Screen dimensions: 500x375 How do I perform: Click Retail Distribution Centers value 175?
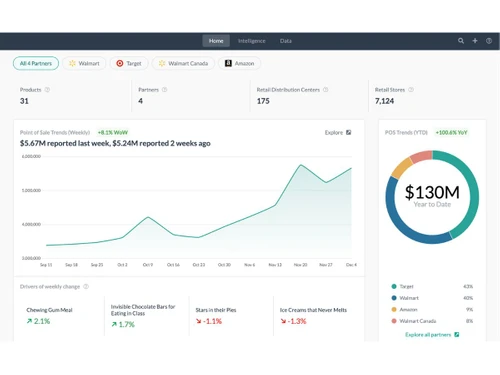(x=263, y=101)
